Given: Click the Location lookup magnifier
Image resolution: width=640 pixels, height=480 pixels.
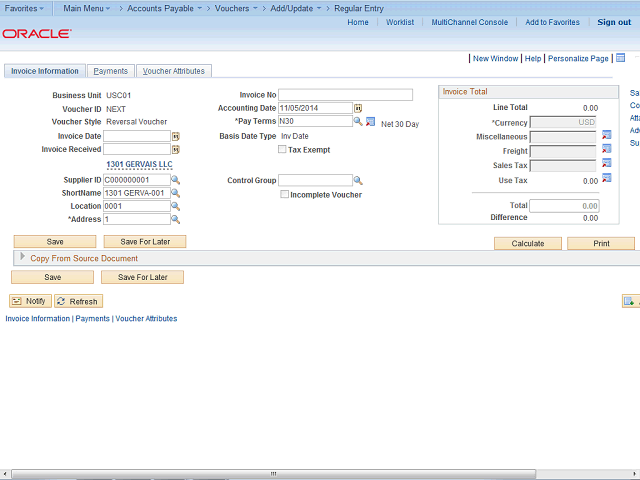Looking at the screenshot, I should click(176, 206).
